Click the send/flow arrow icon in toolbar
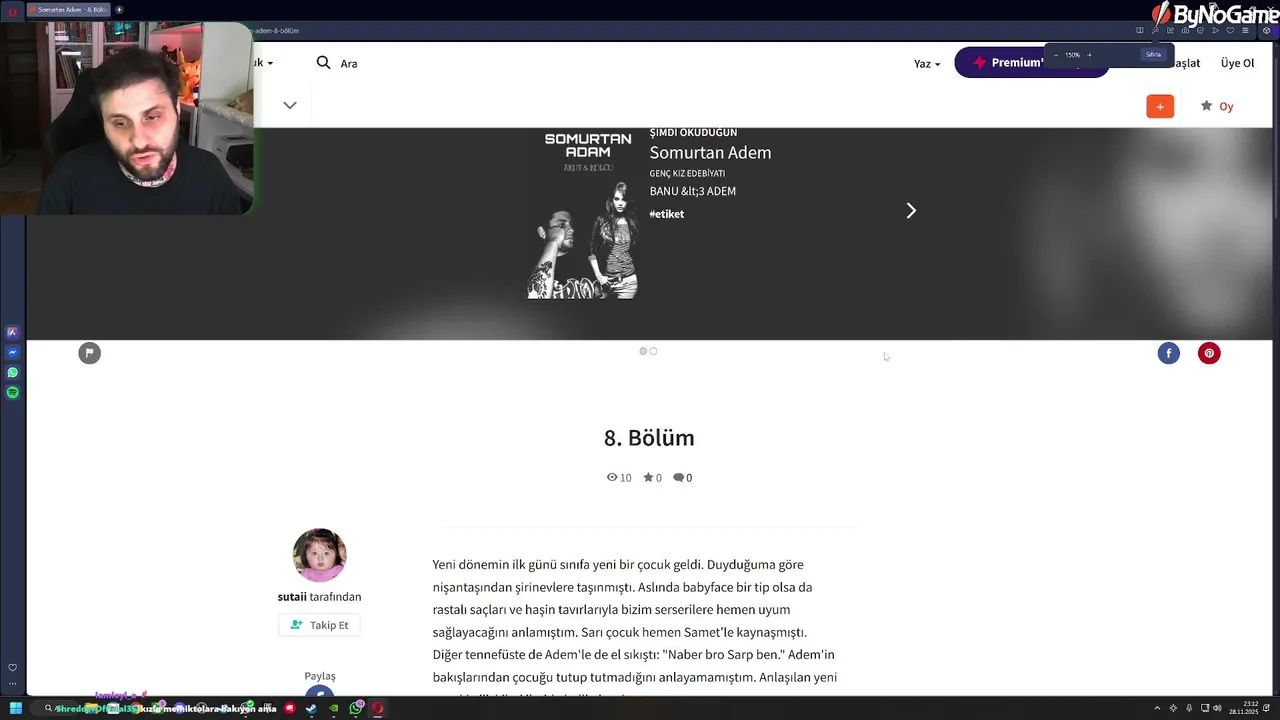Image resolution: width=1280 pixels, height=720 pixels. [x=1215, y=30]
